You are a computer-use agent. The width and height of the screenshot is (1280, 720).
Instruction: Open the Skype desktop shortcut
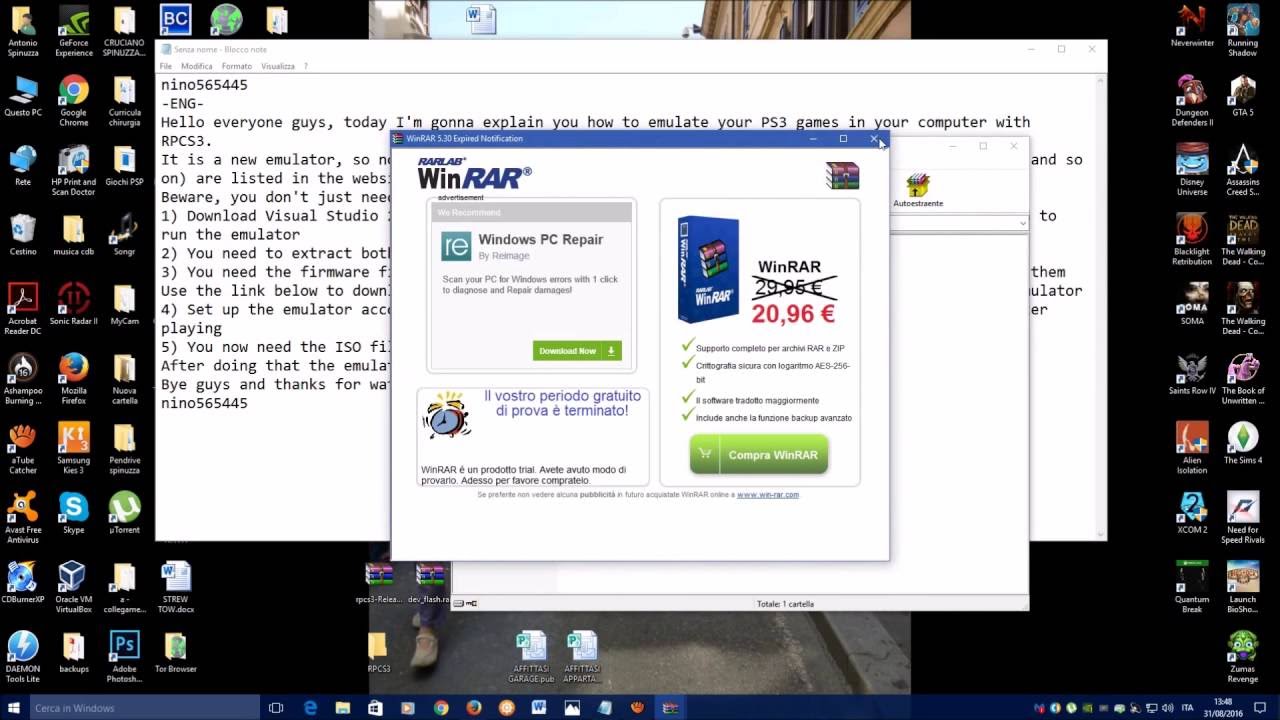click(x=73, y=513)
